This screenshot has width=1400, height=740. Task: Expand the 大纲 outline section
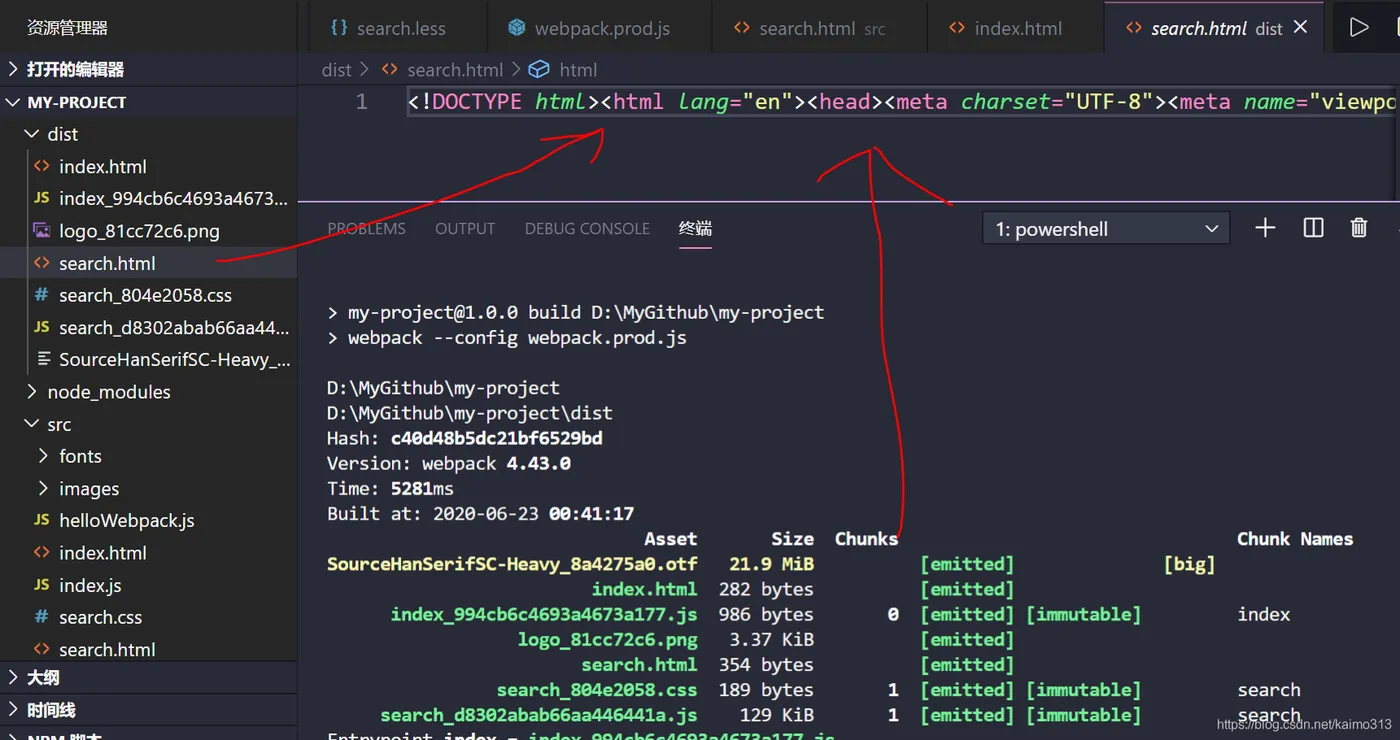(x=148, y=677)
